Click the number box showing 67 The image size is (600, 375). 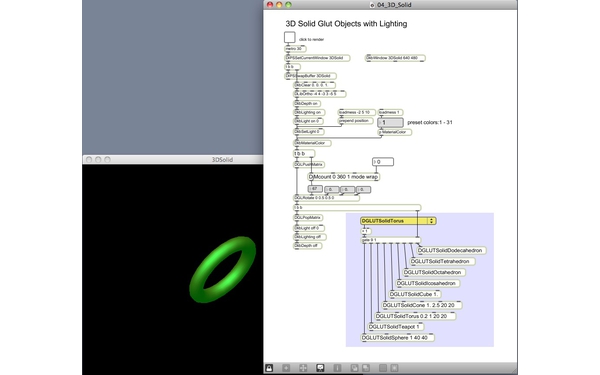[315, 189]
